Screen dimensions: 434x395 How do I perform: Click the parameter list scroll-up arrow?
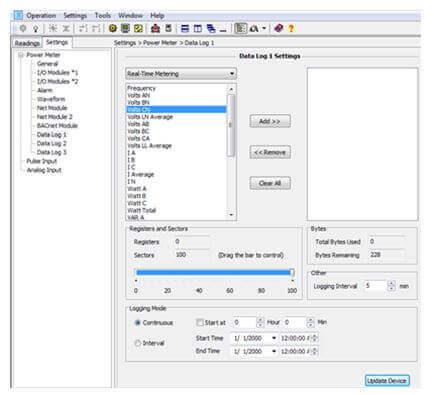[231, 89]
